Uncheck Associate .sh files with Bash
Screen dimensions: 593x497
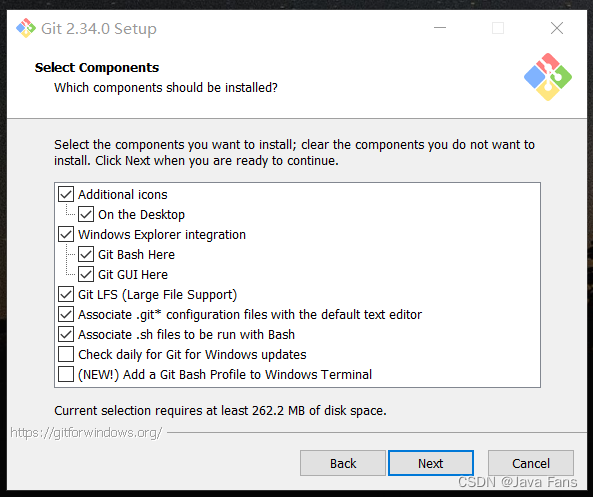pos(66,335)
